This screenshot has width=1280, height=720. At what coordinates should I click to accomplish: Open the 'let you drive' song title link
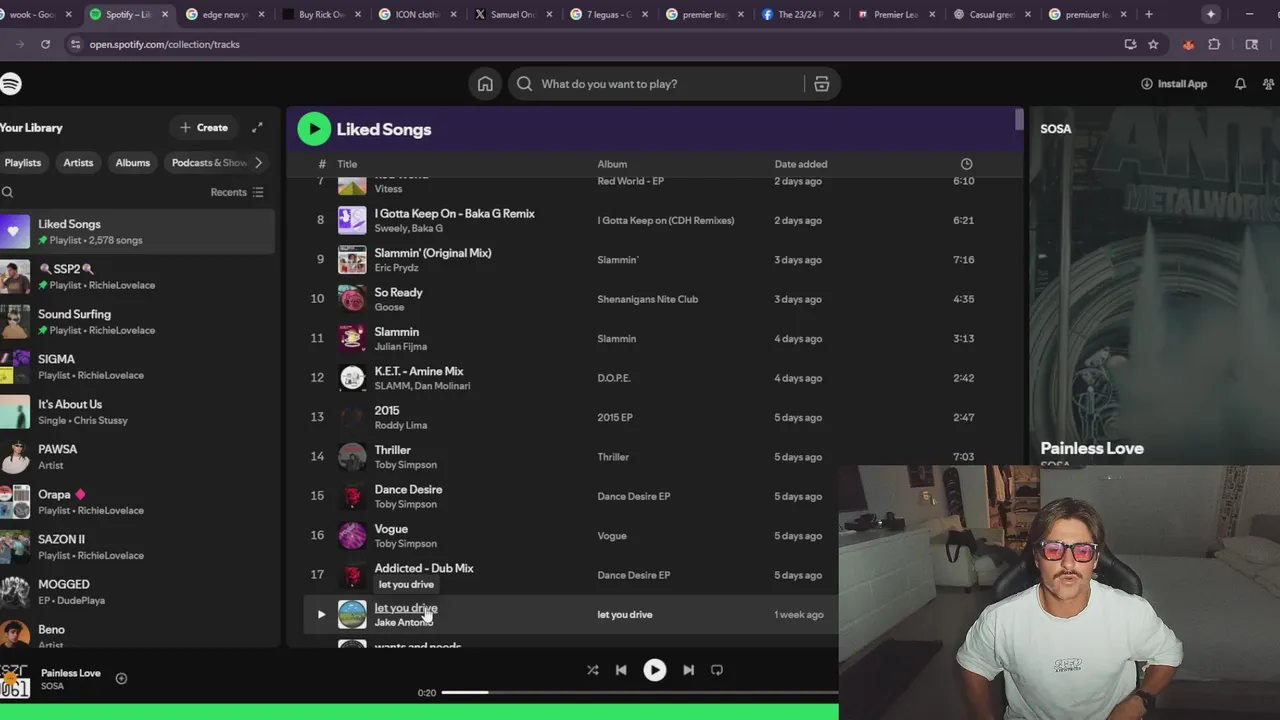click(x=405, y=608)
